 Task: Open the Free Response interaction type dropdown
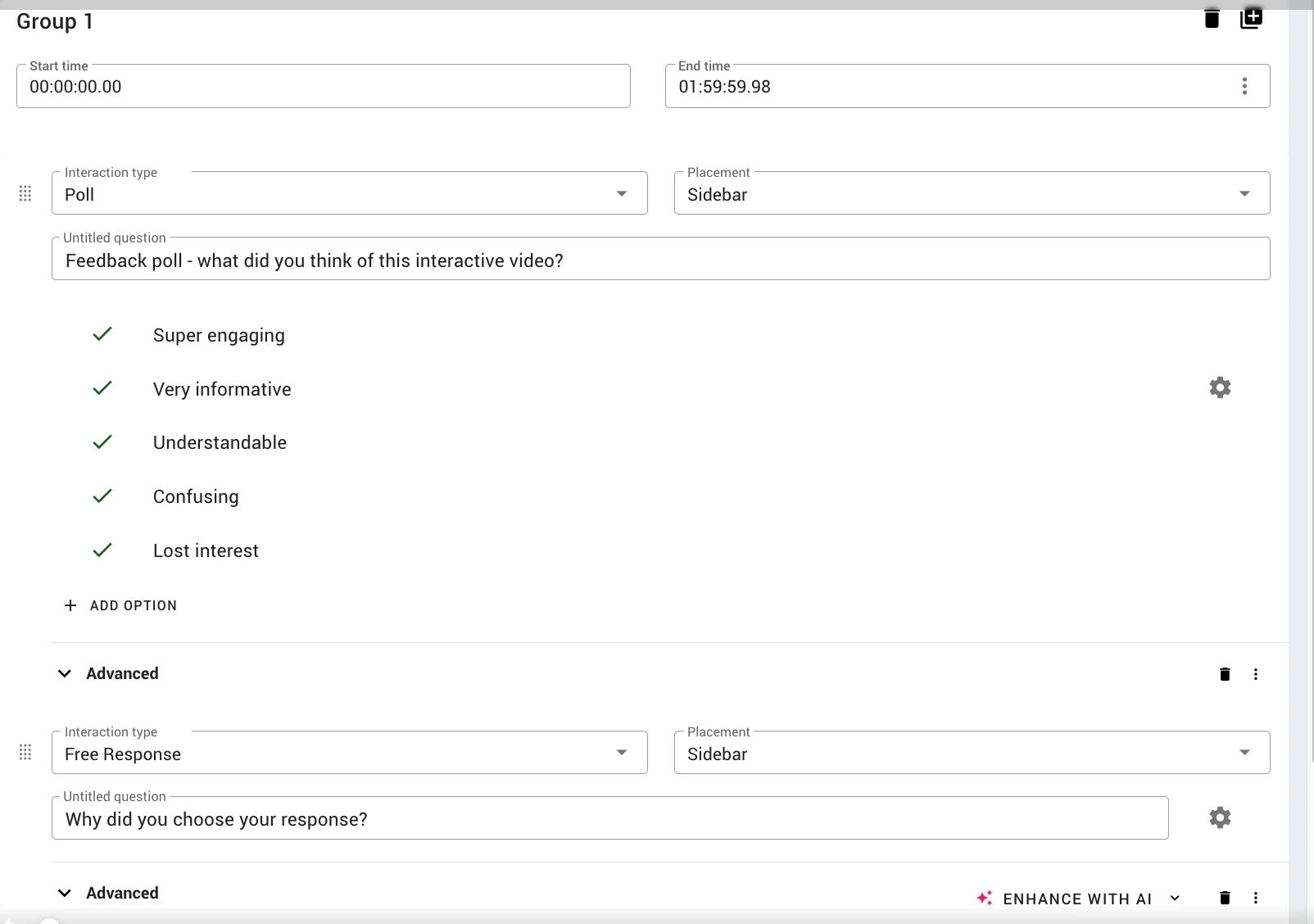(350, 753)
